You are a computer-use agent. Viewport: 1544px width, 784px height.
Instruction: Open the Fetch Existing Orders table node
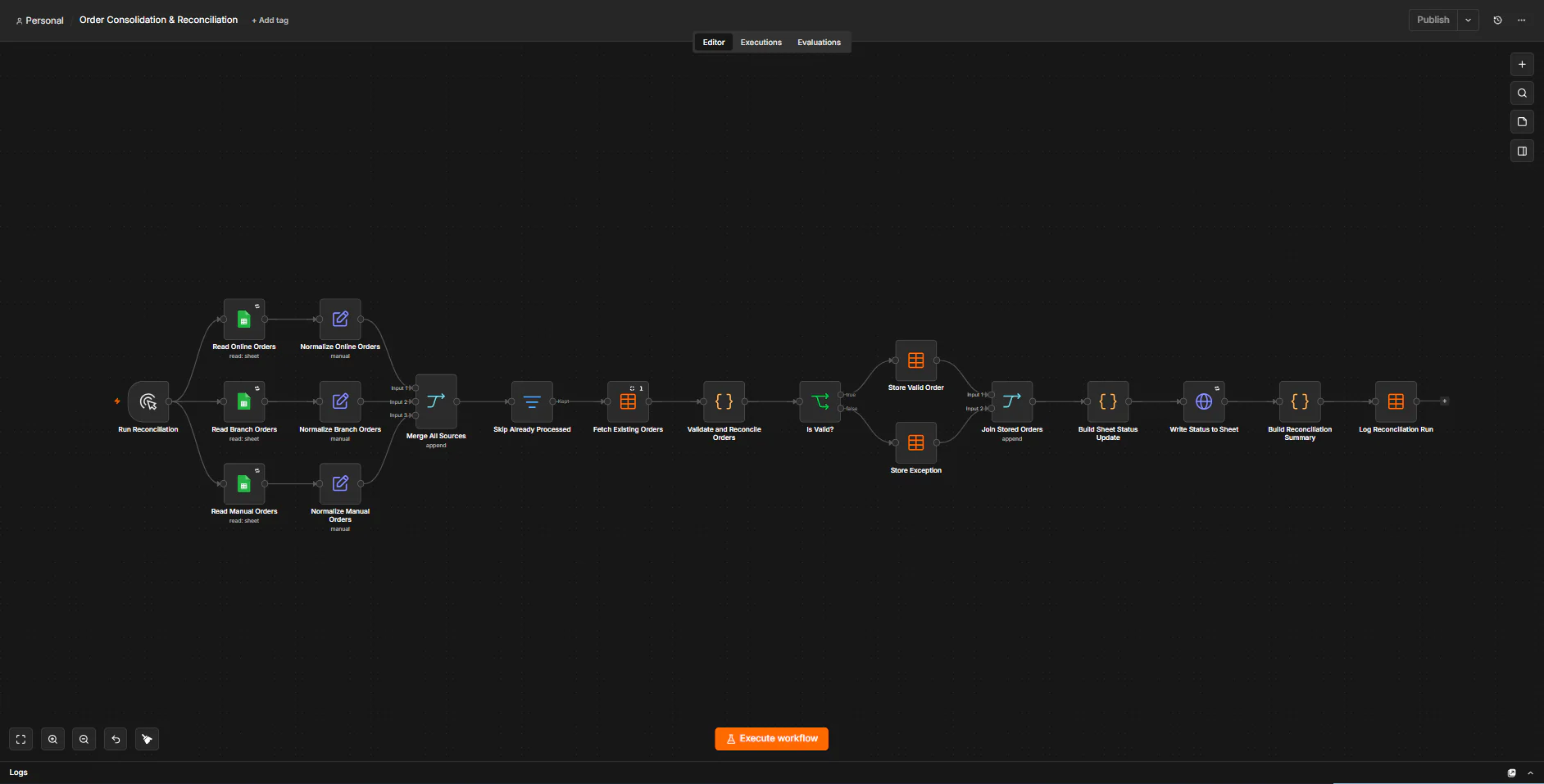pyautogui.click(x=628, y=401)
